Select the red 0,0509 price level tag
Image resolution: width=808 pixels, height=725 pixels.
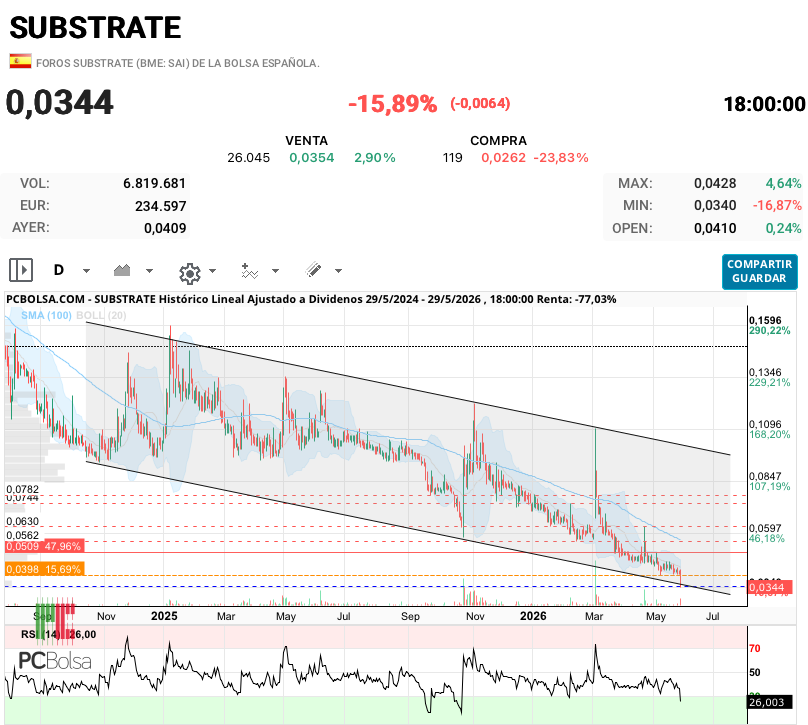coord(44,546)
